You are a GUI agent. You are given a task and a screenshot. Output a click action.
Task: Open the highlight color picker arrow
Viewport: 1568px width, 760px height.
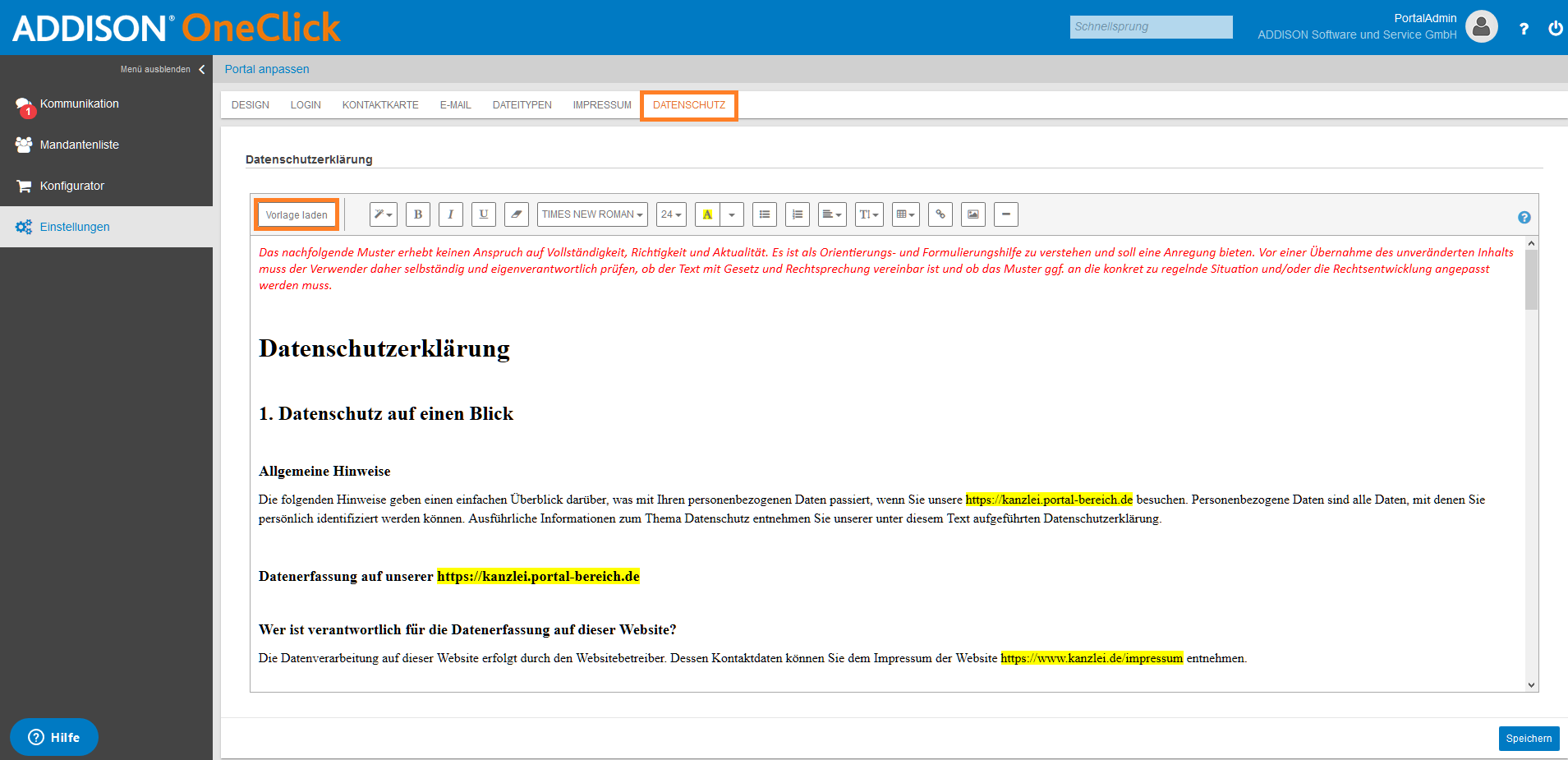732,214
